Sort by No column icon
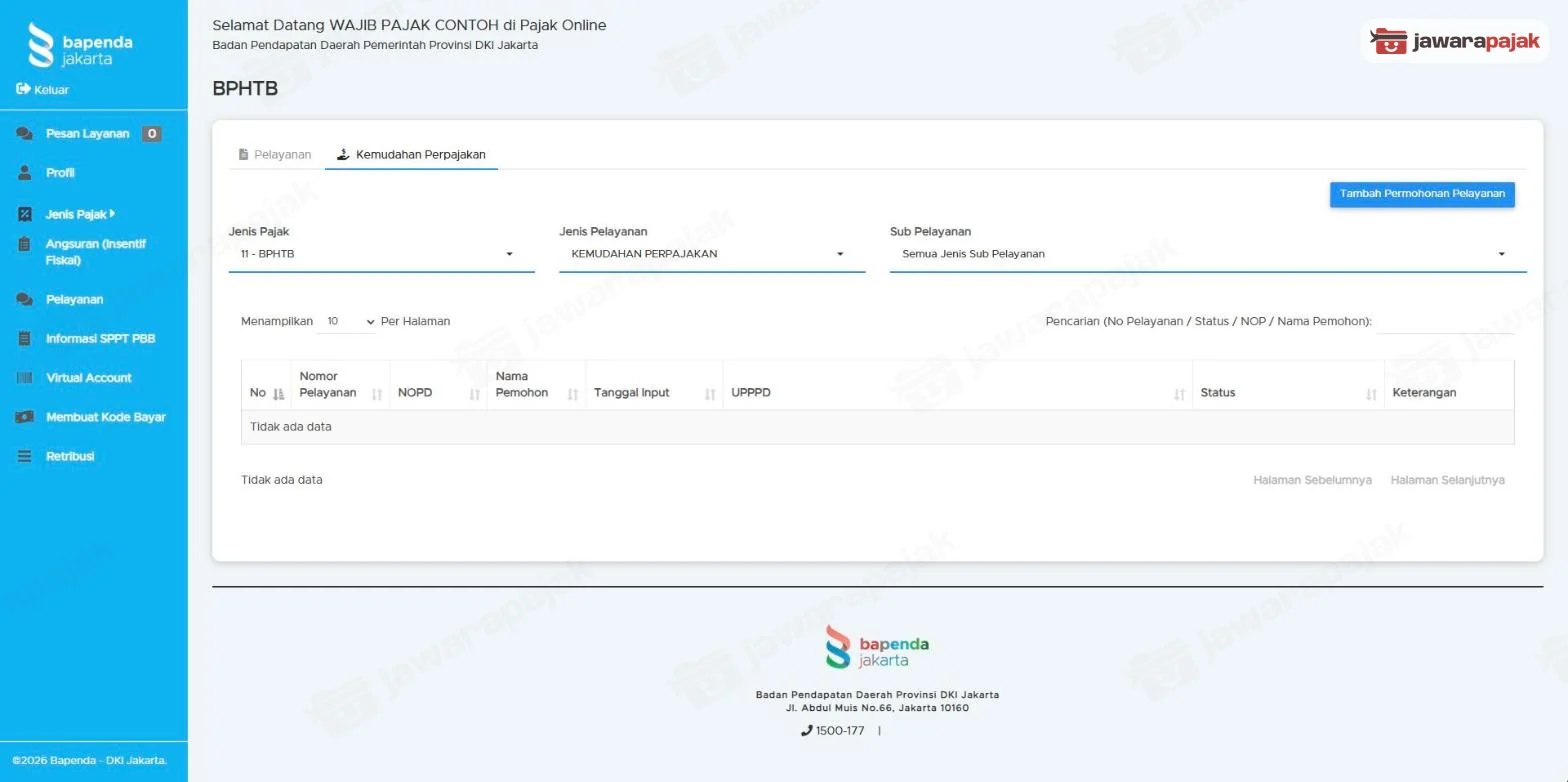The width and height of the screenshot is (1568, 782). click(x=279, y=394)
